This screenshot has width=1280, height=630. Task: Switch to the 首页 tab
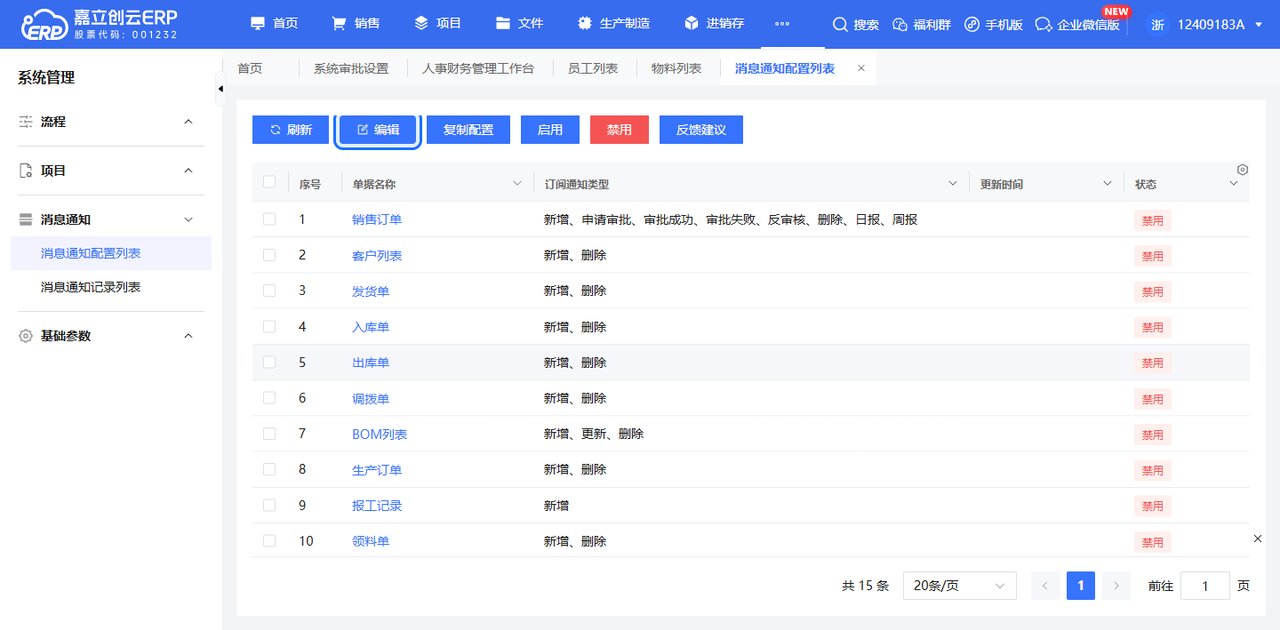click(x=250, y=68)
